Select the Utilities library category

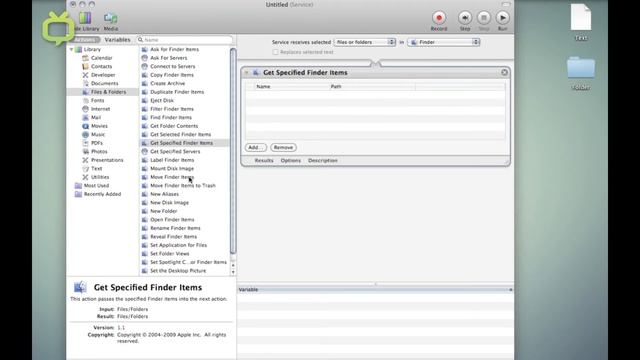click(x=100, y=177)
